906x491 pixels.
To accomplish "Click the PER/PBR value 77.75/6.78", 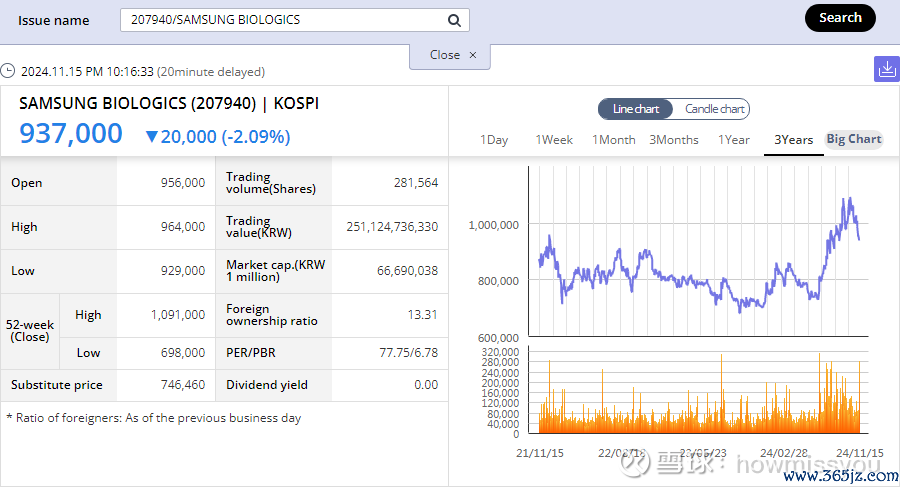I will [x=409, y=353].
